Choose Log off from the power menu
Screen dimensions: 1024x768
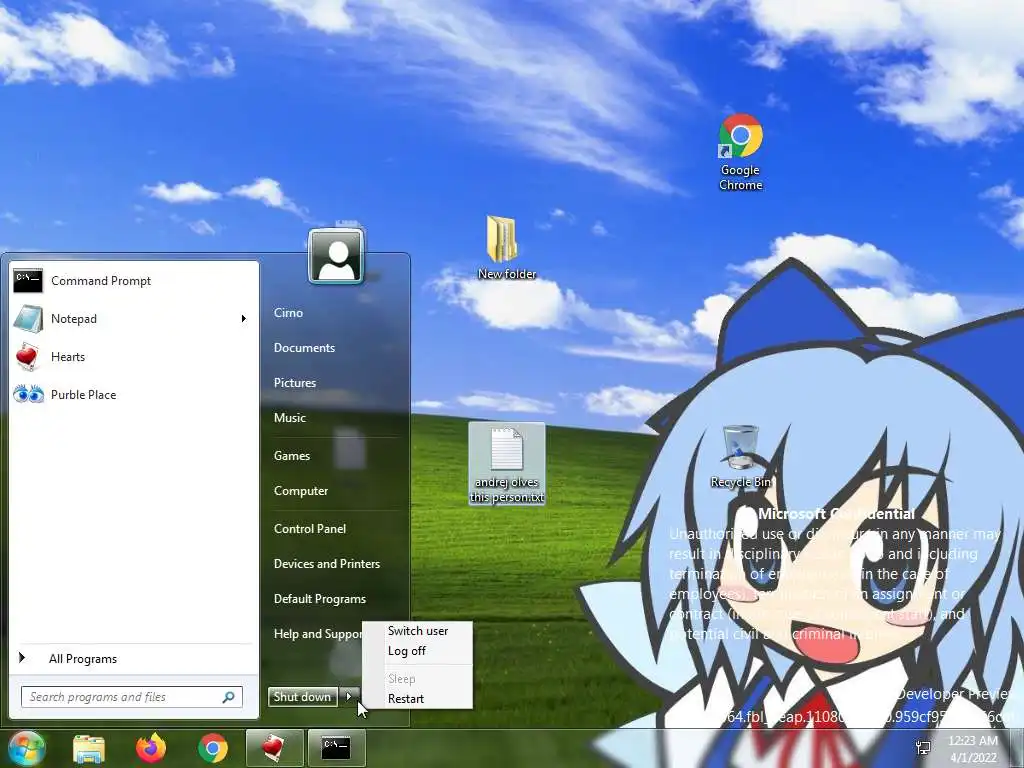point(406,651)
